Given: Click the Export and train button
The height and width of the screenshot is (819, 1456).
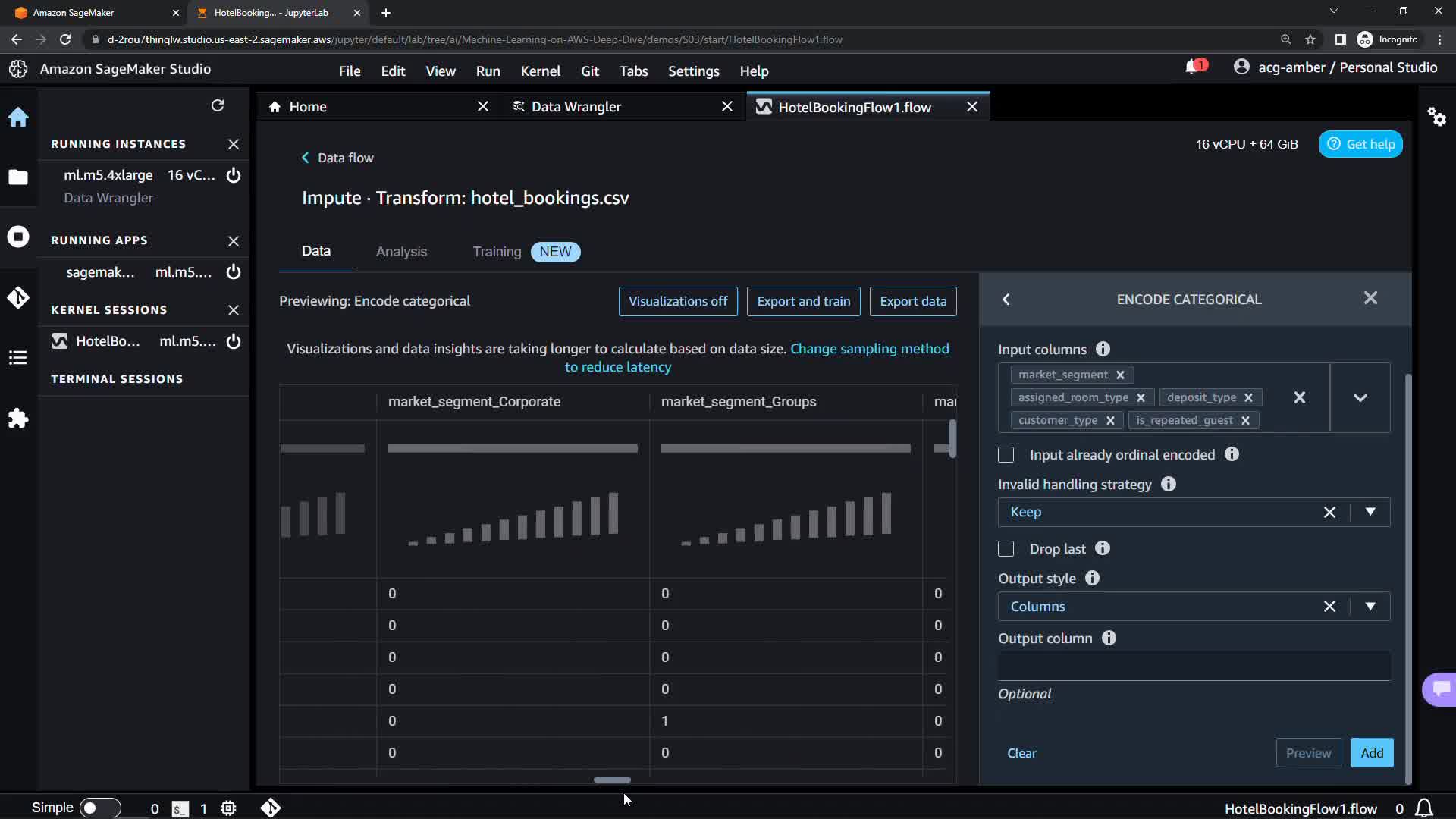Looking at the screenshot, I should tap(803, 301).
